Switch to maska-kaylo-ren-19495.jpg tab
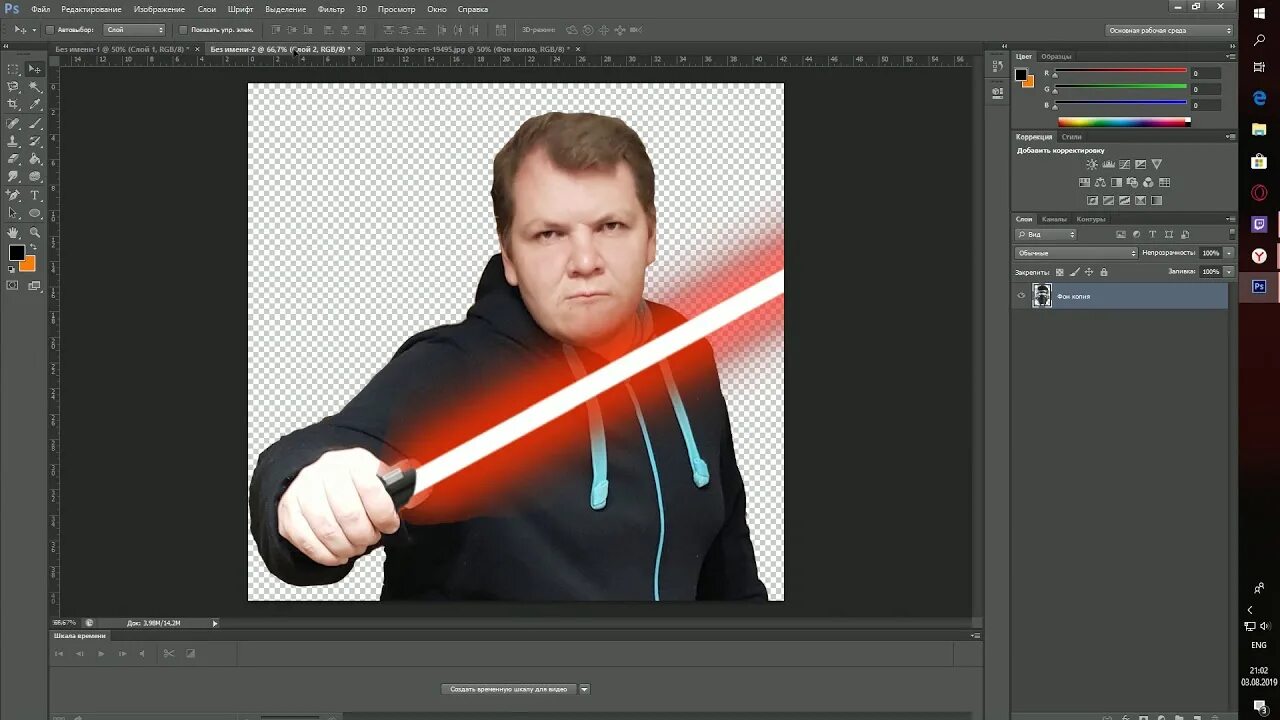1280x720 pixels. (x=470, y=48)
